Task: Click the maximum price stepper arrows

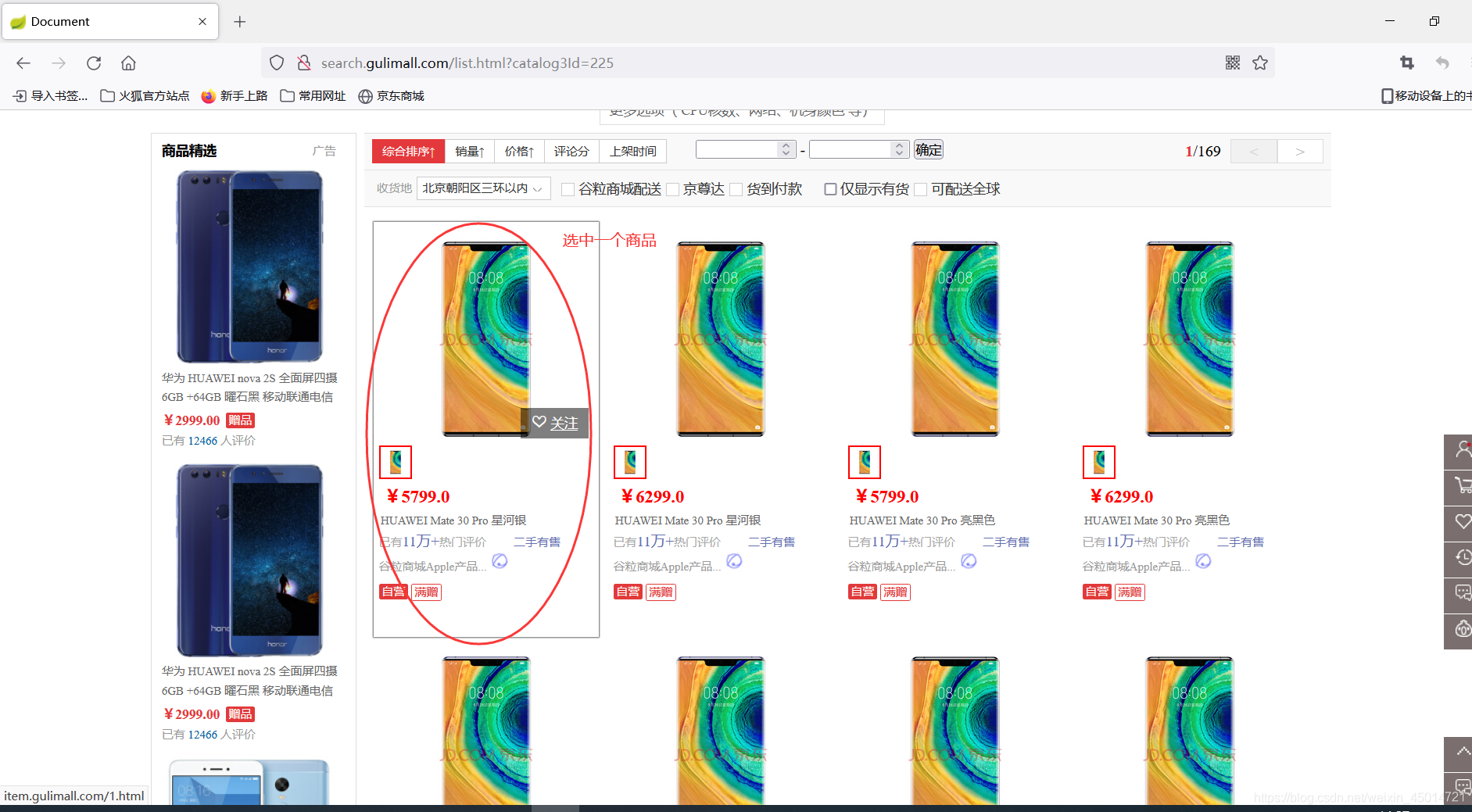Action: [900, 149]
